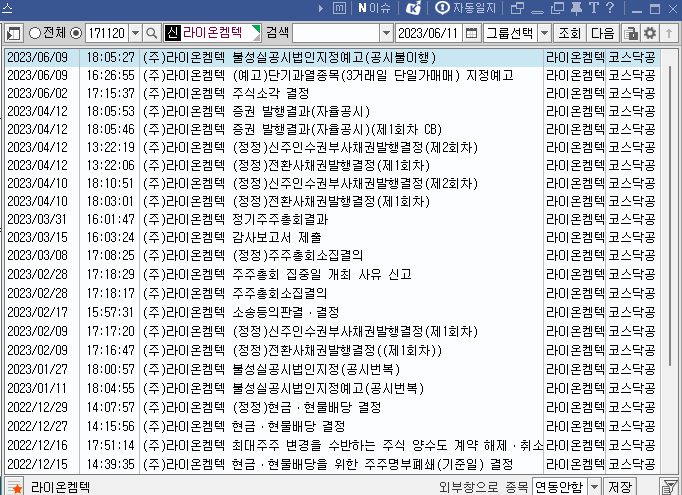Open 불성실공시법인지정예고(공시번복) disclosure
This screenshot has height=495, width=682.
point(332,388)
